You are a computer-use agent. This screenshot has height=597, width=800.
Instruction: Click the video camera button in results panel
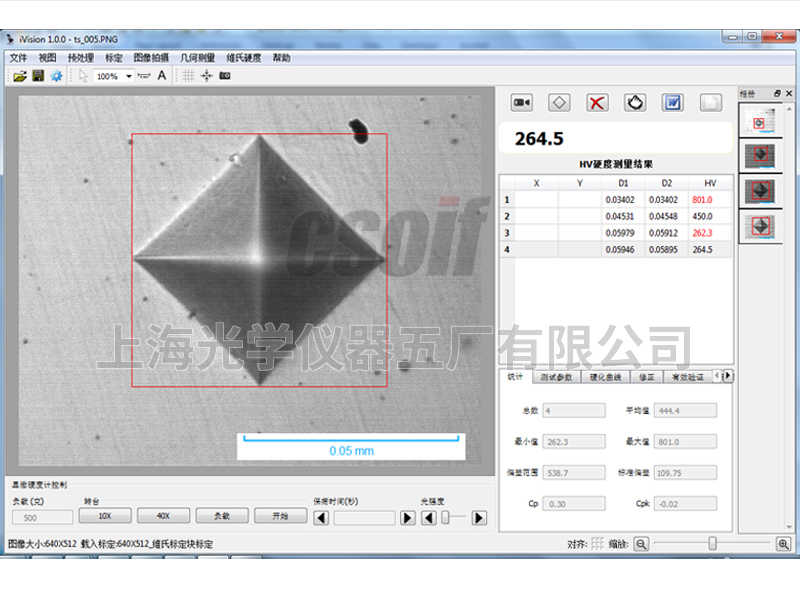[521, 103]
